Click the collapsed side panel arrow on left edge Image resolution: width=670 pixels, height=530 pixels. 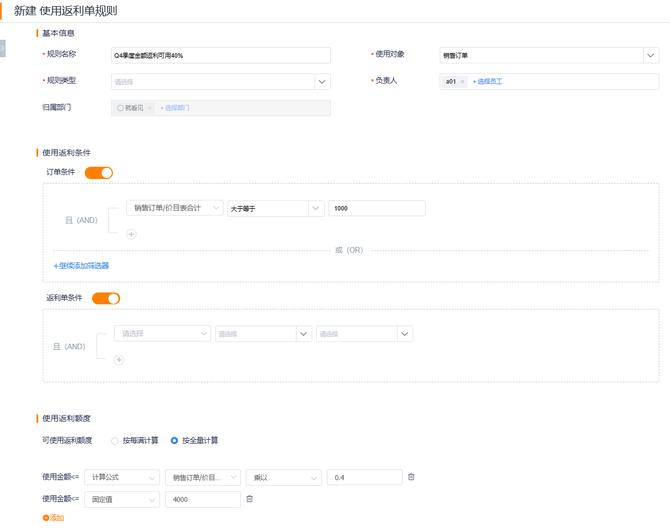point(3,47)
